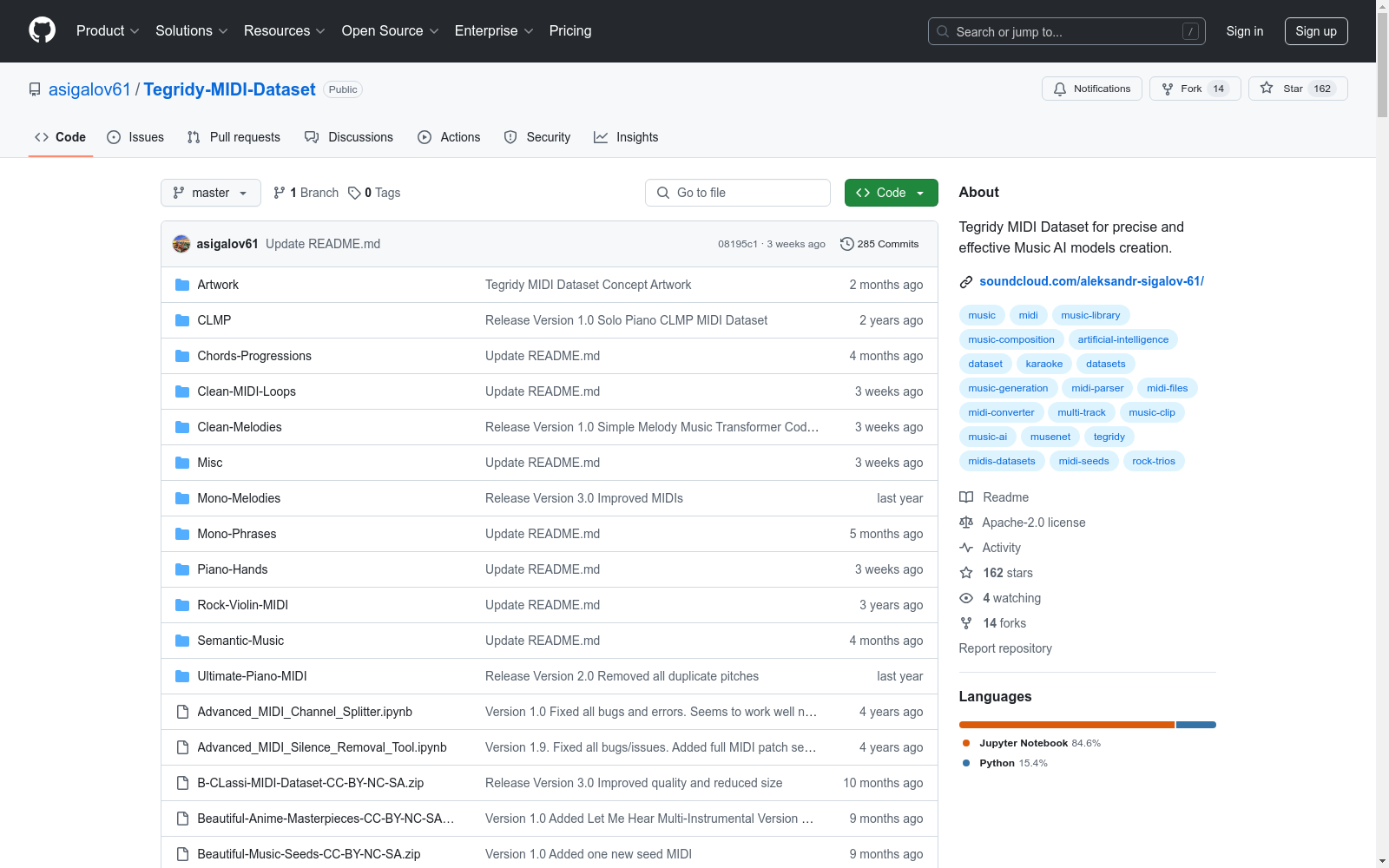The width and height of the screenshot is (1389, 868).
Task: Open the soundcloud.com/aleksandr-sigalov-61 link
Action: point(1091,281)
